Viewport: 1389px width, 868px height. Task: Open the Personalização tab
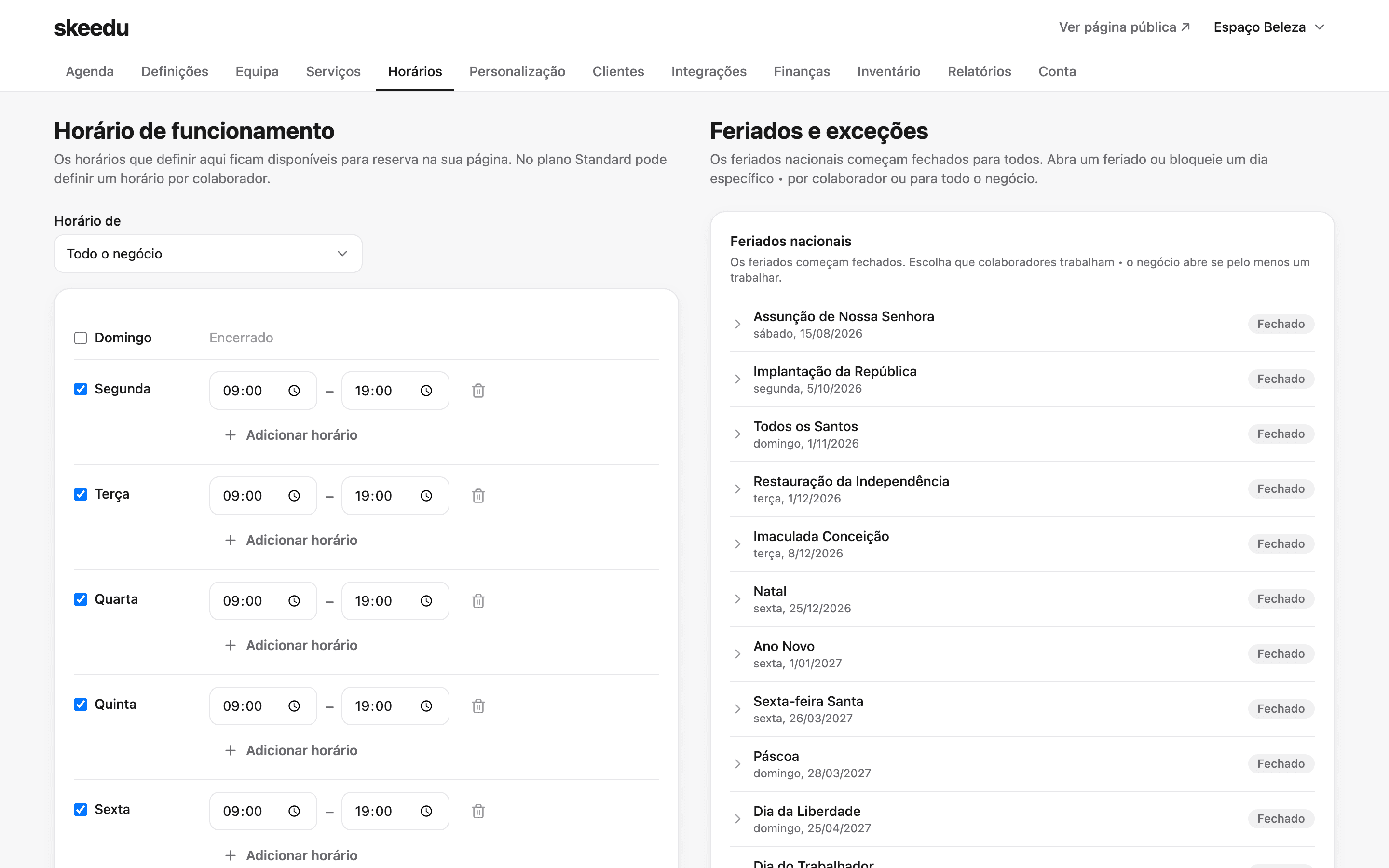pyautogui.click(x=517, y=71)
